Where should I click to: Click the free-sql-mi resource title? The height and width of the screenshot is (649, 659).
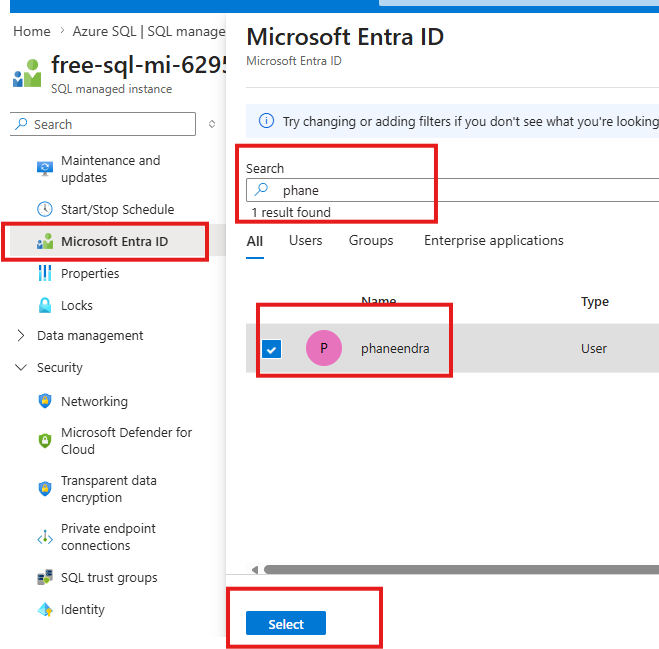click(138, 65)
